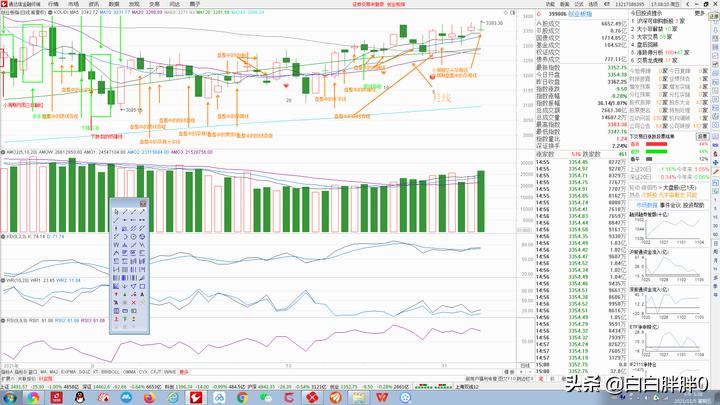
Task: Open the 数据 menu
Action: coord(114,4)
